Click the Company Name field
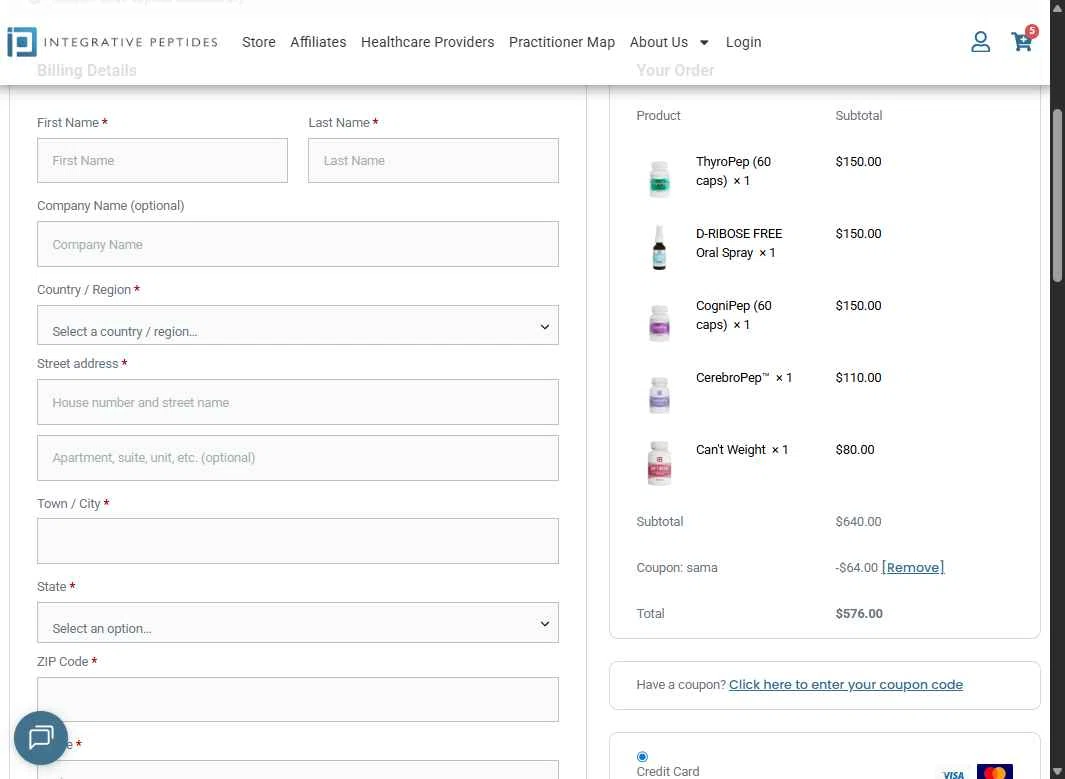Viewport: 1065px width, 779px height. [297, 244]
